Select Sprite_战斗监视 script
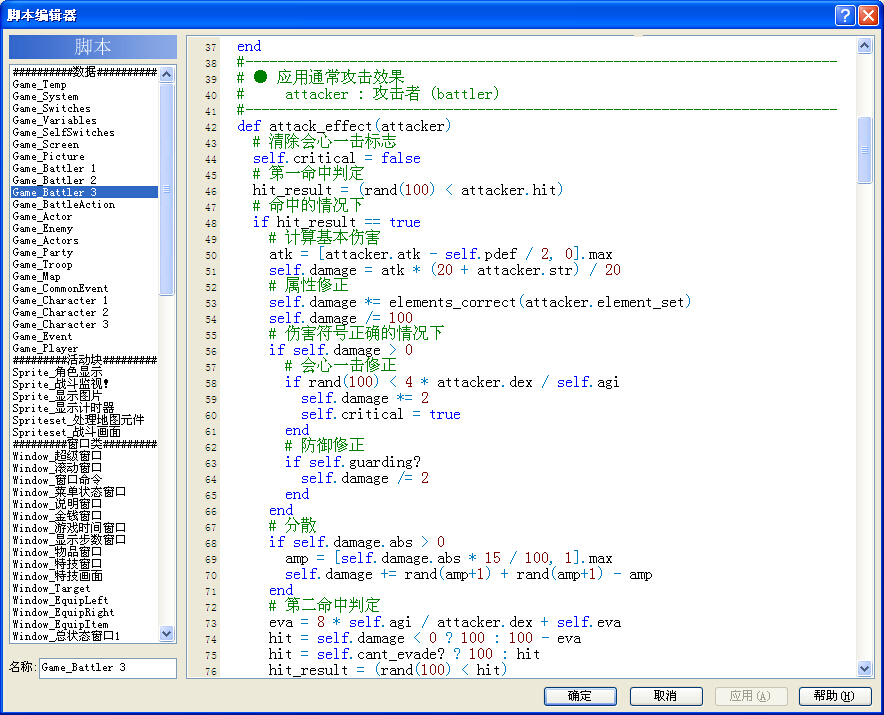This screenshot has height=715, width=884. click(85, 384)
